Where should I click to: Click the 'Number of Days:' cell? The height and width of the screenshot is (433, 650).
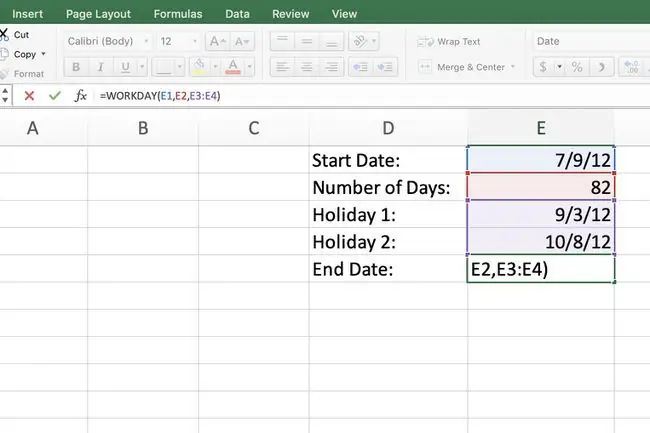pyautogui.click(x=388, y=187)
